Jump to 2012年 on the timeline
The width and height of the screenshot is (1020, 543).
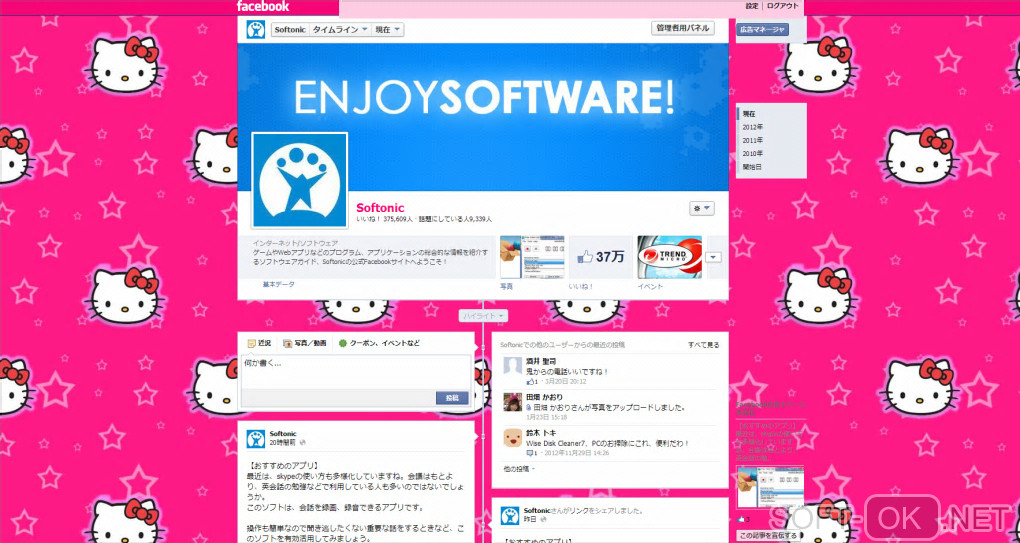753,127
